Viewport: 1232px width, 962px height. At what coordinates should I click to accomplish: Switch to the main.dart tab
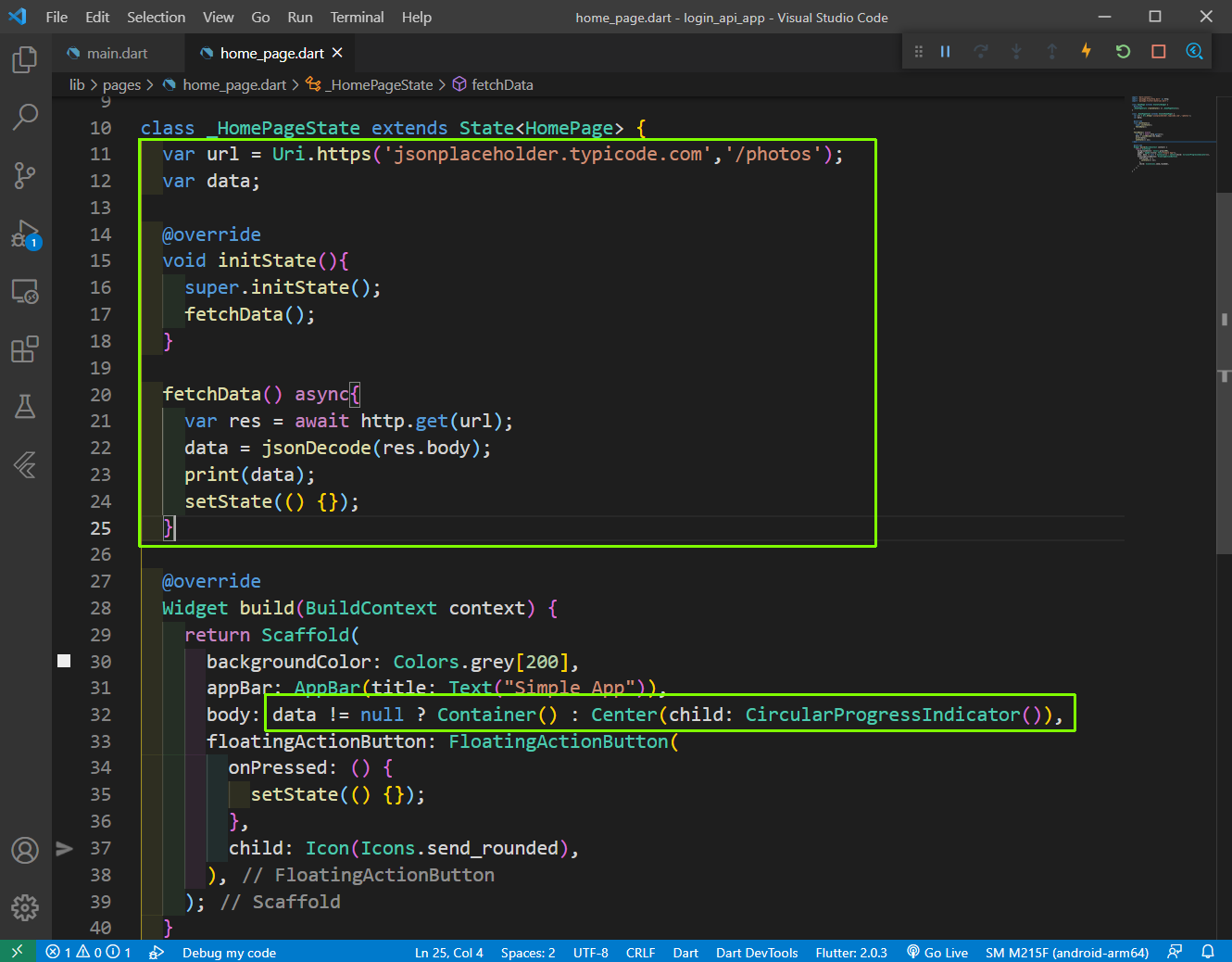pos(117,53)
